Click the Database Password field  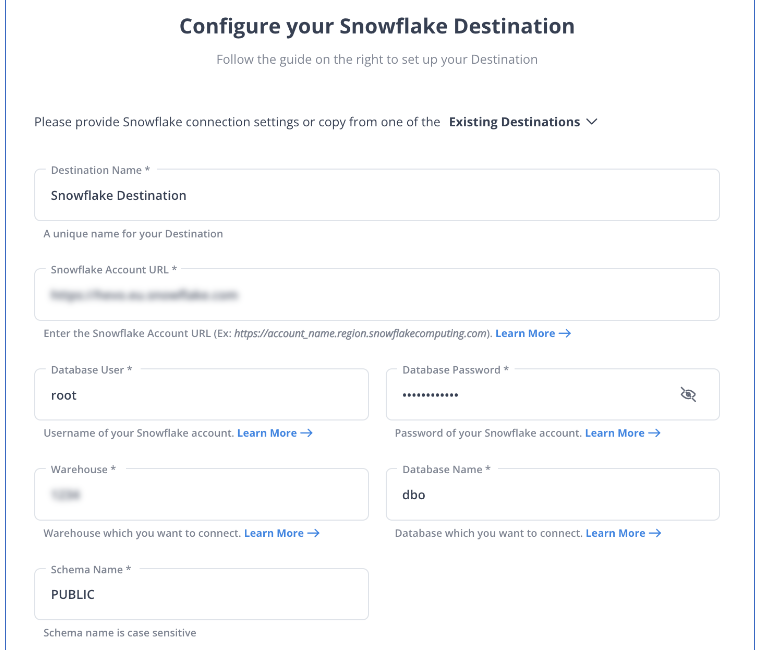pos(553,395)
